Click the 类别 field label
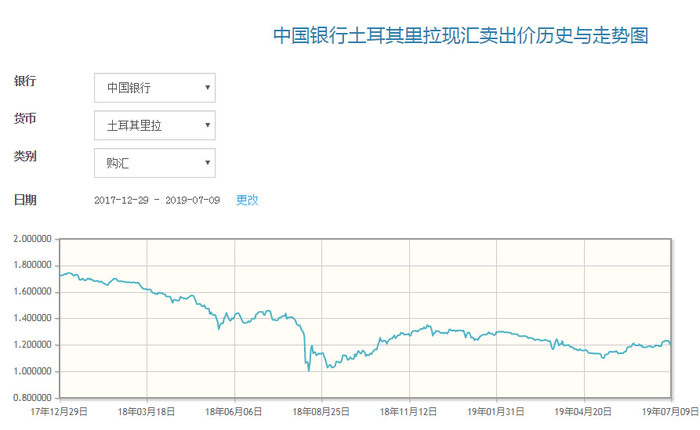The width and height of the screenshot is (700, 430). (26, 157)
